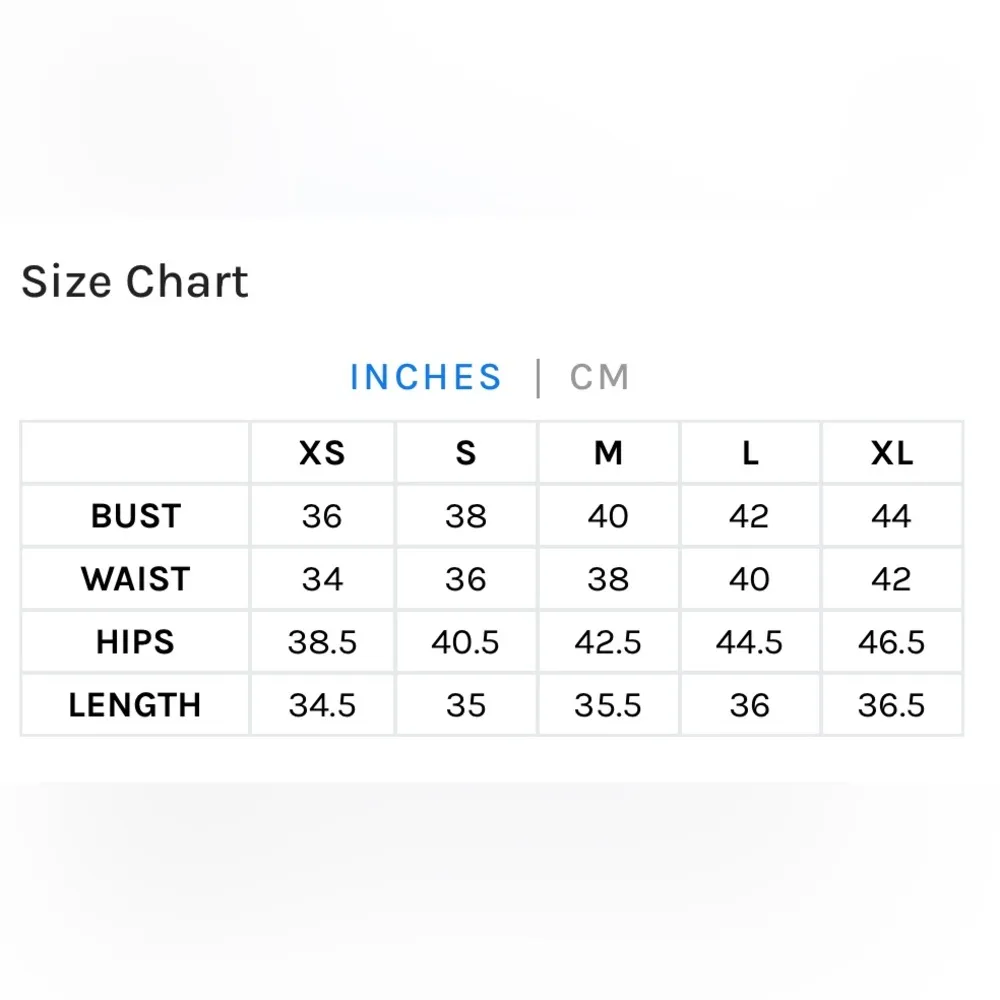This screenshot has width=1000, height=1000.
Task: Click the L hips value 44.5
Action: [750, 642]
